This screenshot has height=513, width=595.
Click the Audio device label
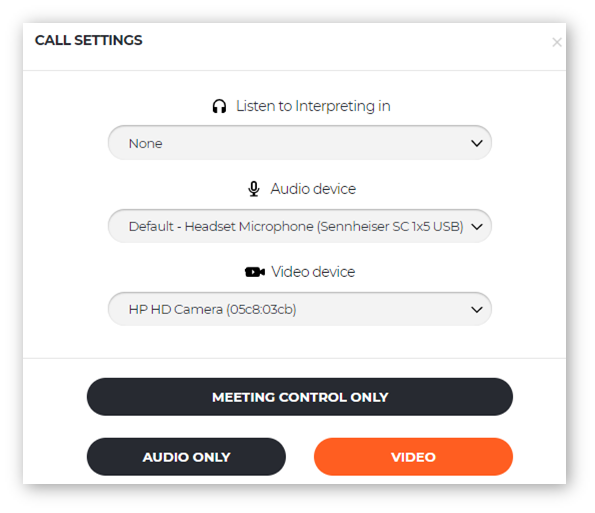click(313, 189)
